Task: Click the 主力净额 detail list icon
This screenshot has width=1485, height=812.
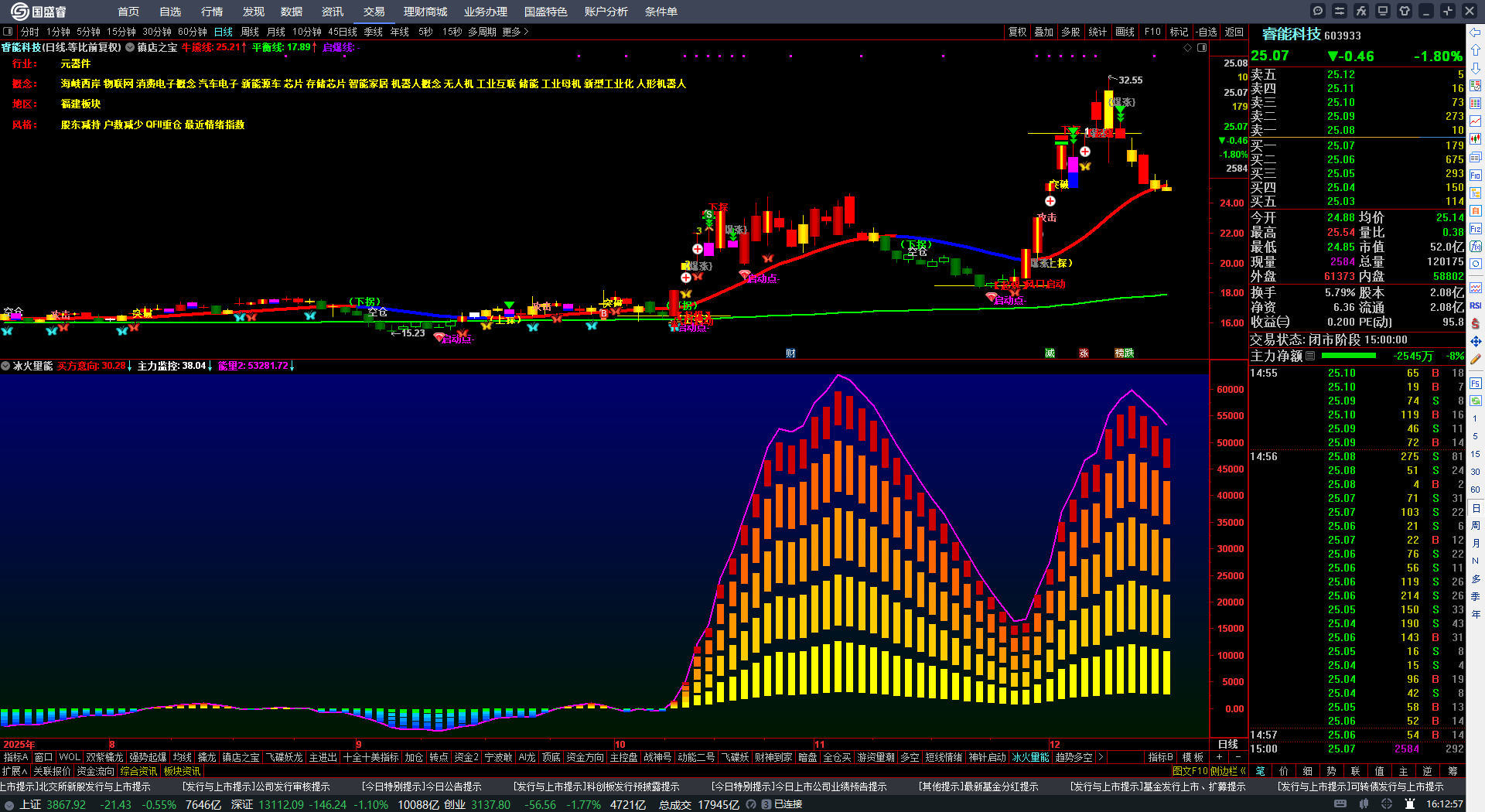Action: [x=1310, y=356]
